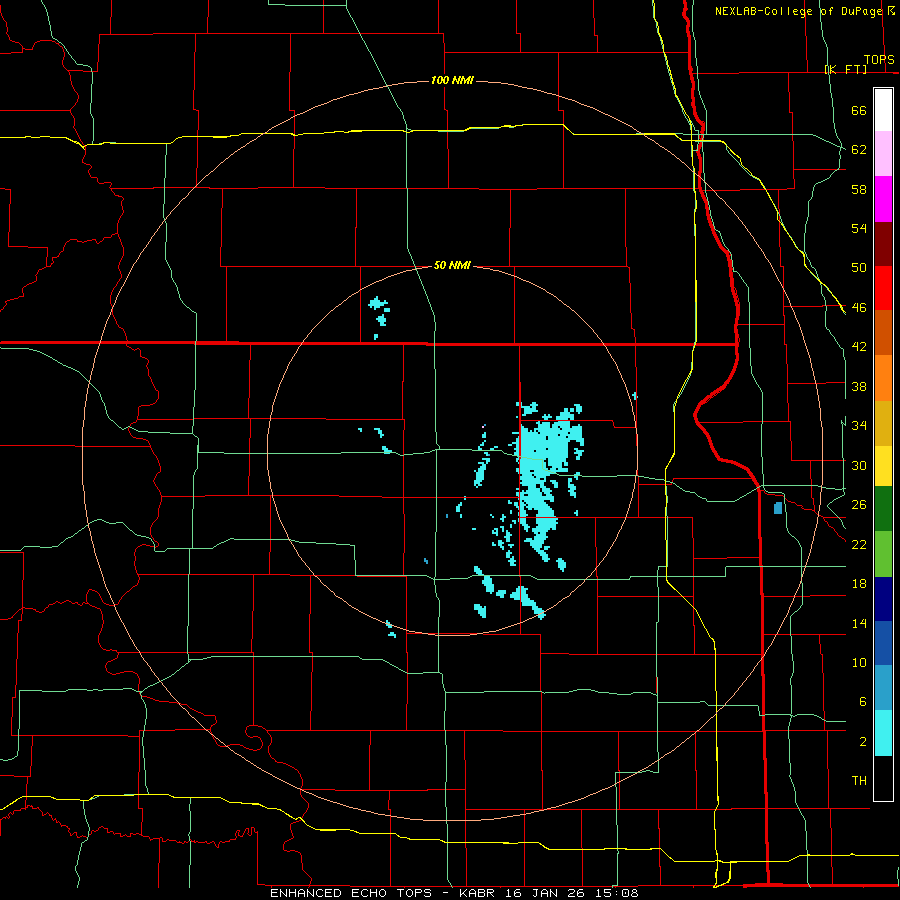Click the 100 NMI range ring label

[x=452, y=80]
